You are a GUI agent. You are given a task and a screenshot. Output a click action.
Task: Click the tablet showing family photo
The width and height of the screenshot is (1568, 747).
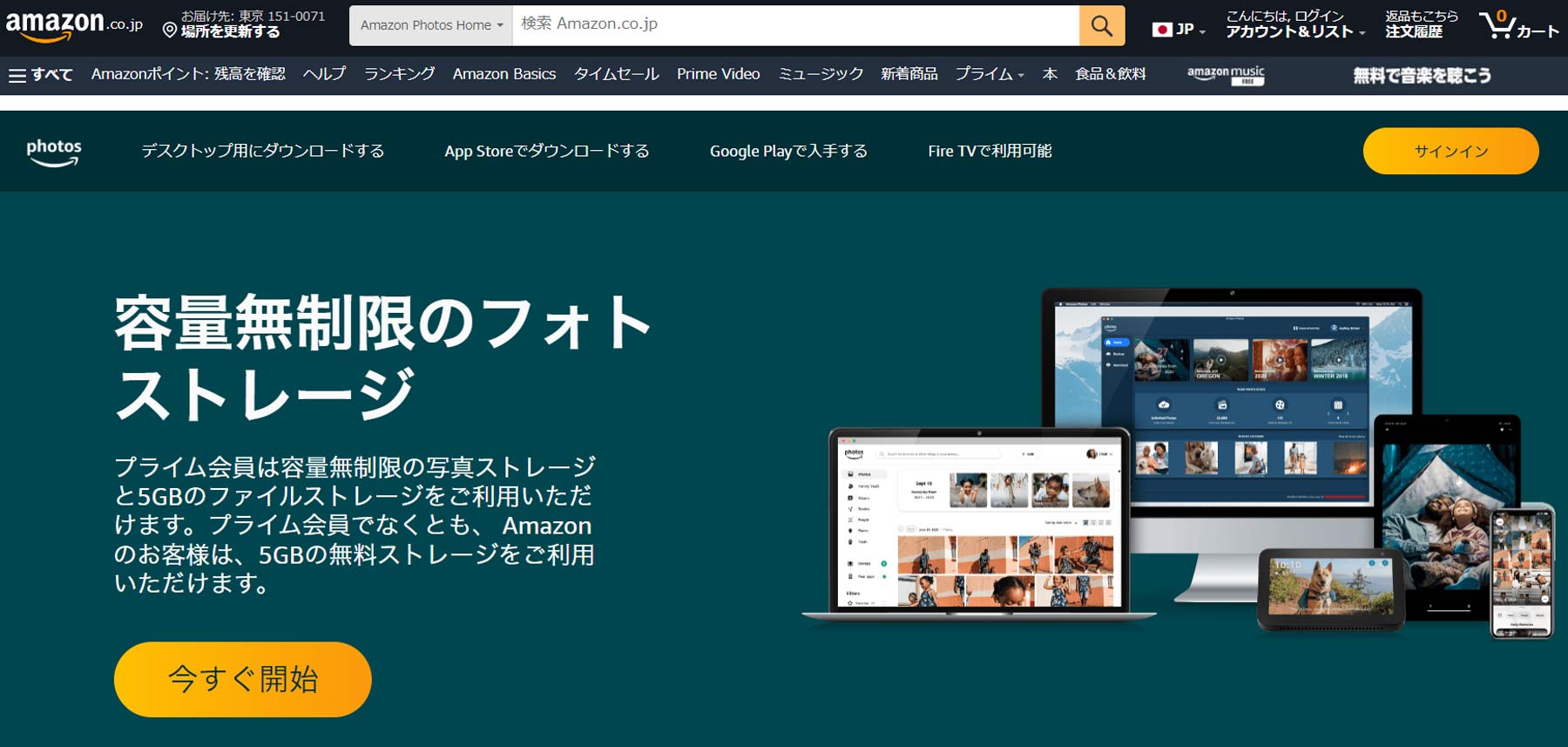(1450, 517)
